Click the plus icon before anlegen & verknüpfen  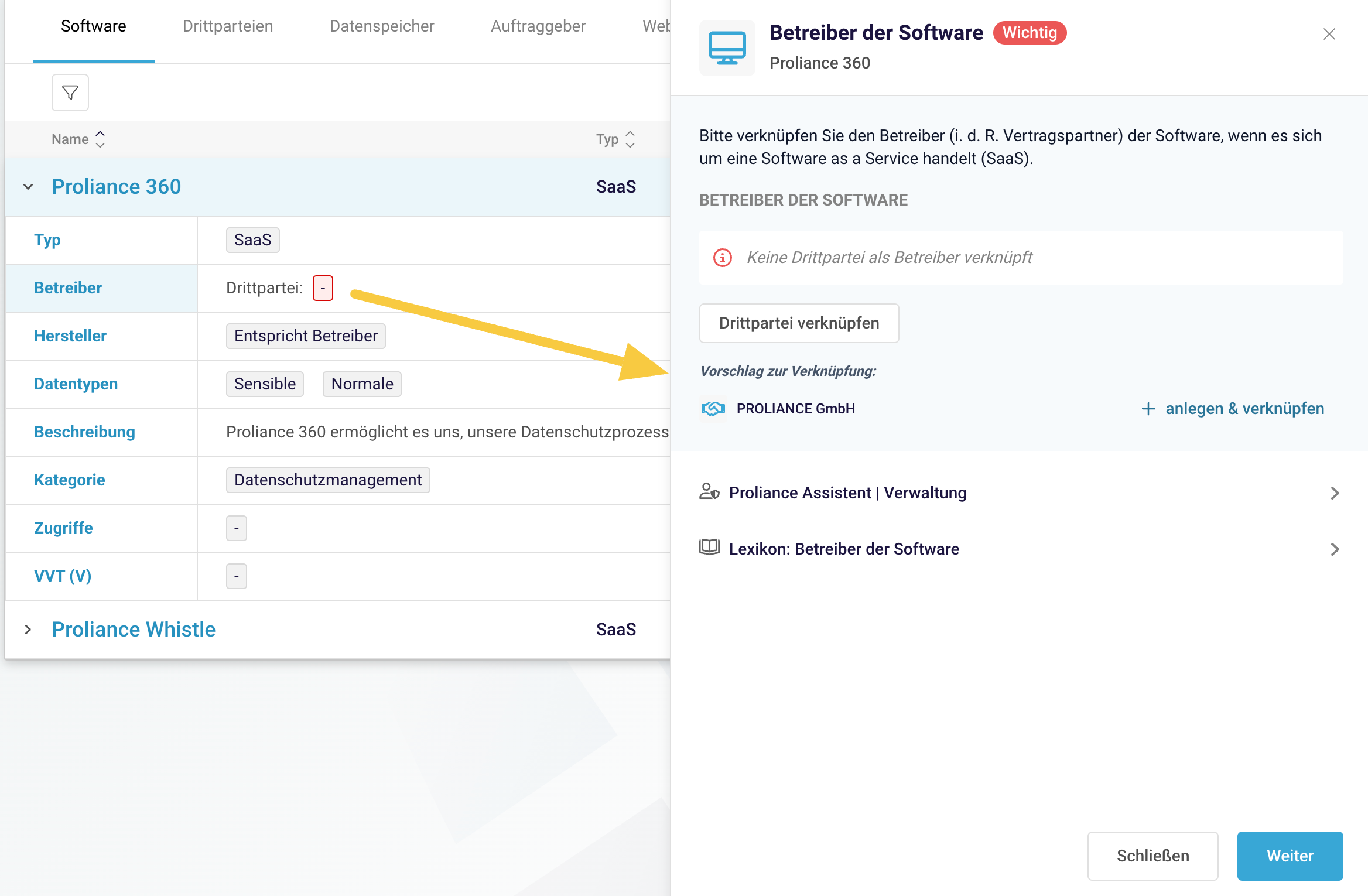[x=1148, y=409]
